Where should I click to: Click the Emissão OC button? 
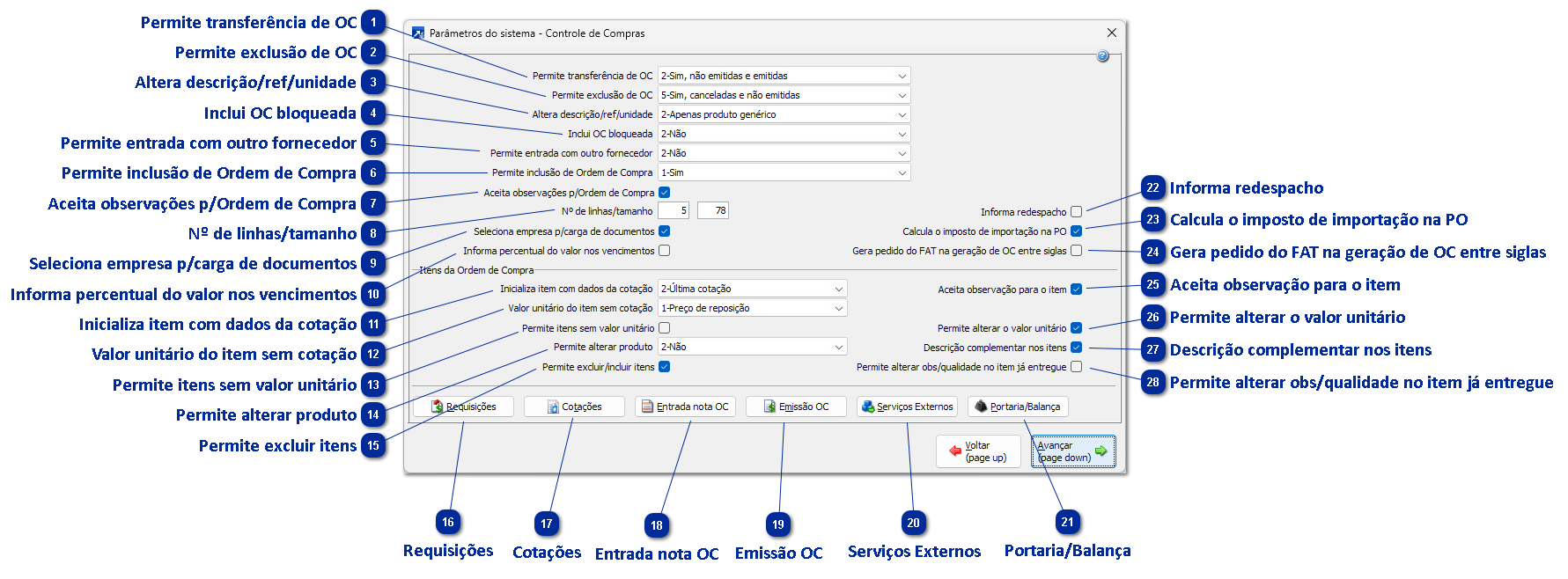[x=796, y=407]
